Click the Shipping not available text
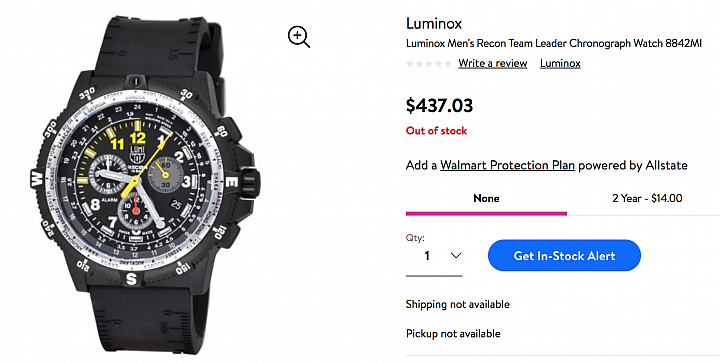 pos(458,305)
